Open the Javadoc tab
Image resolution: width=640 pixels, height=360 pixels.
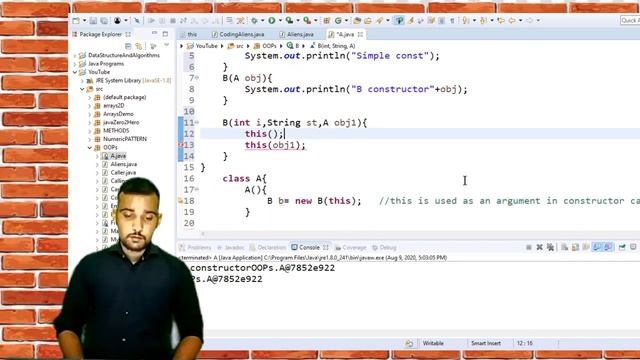231,247
